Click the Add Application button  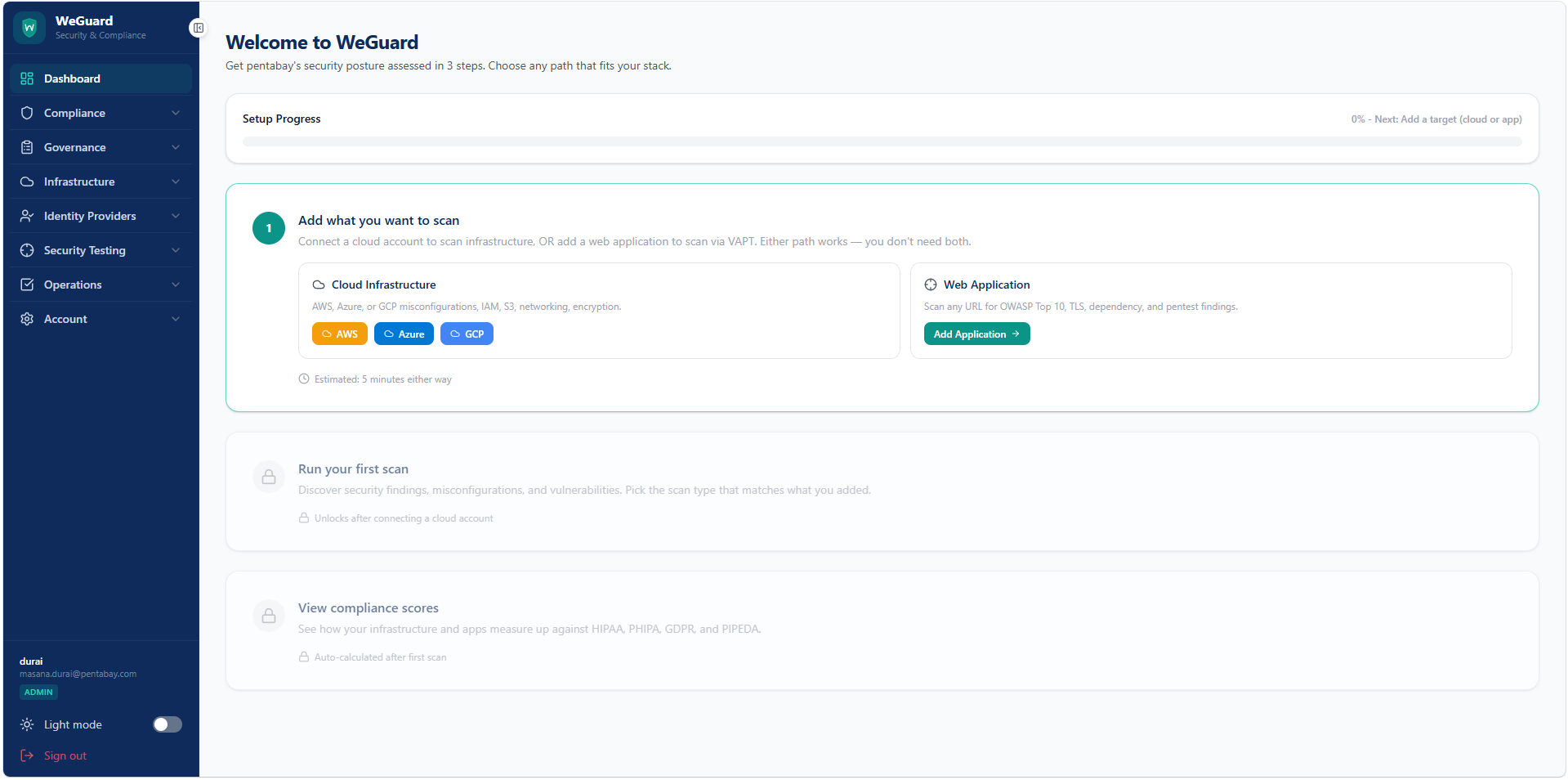click(976, 334)
